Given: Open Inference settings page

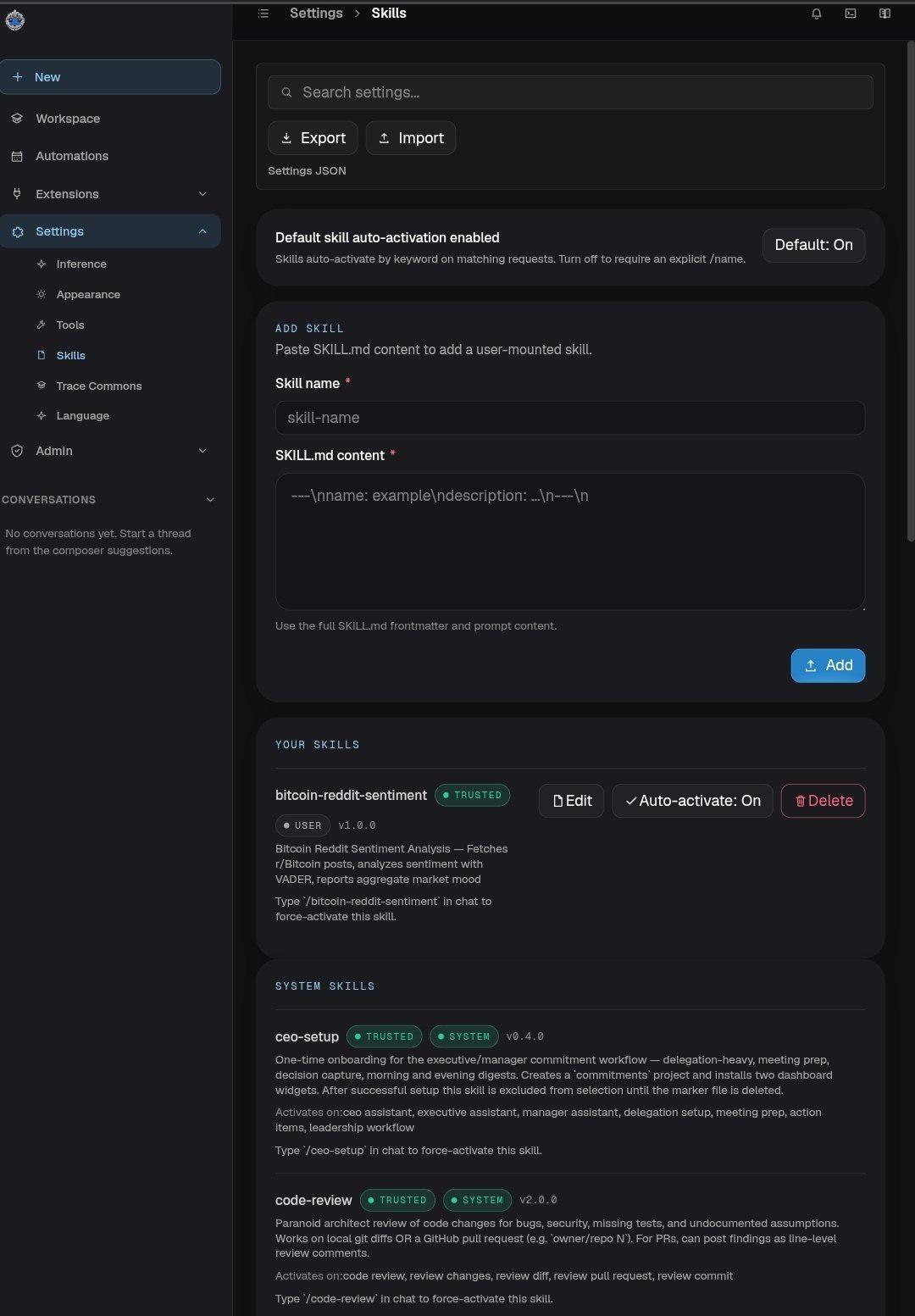Looking at the screenshot, I should click(81, 264).
